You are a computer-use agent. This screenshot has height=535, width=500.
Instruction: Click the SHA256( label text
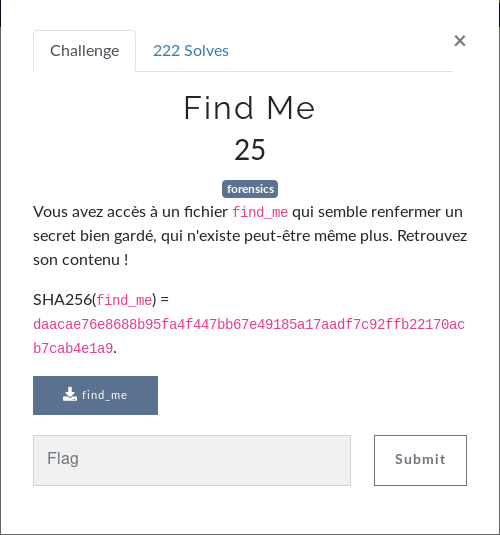point(65,300)
